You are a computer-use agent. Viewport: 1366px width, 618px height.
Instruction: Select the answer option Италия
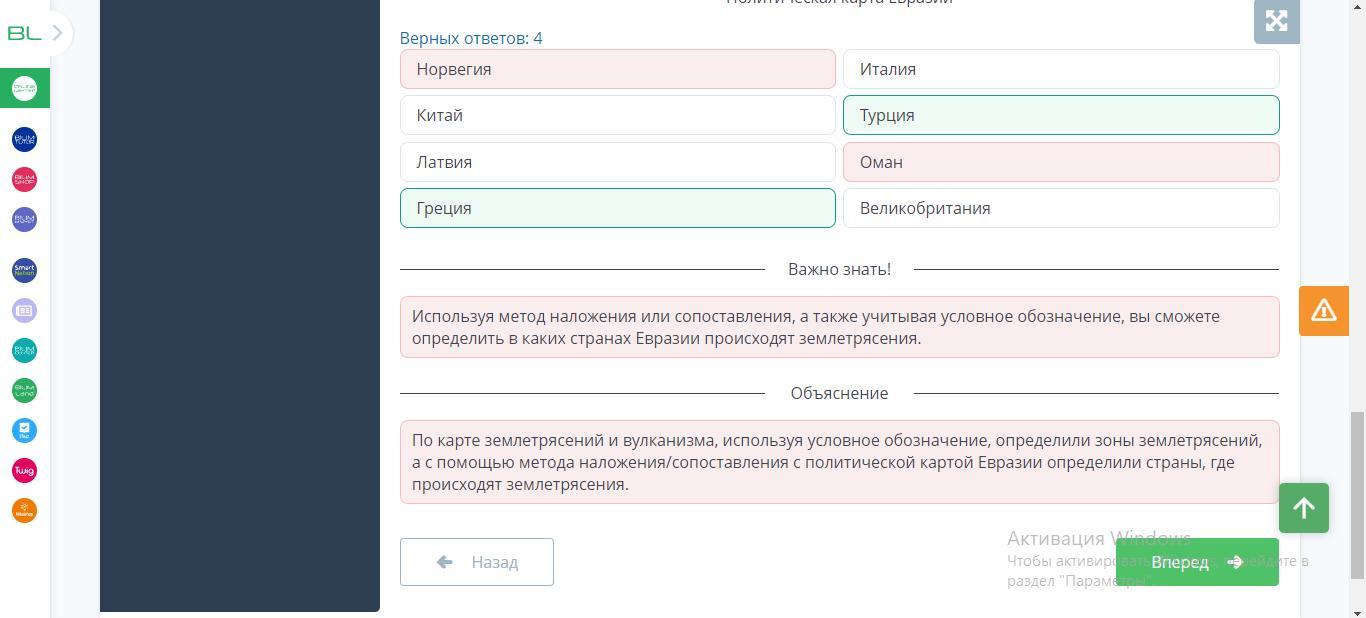(1060, 69)
